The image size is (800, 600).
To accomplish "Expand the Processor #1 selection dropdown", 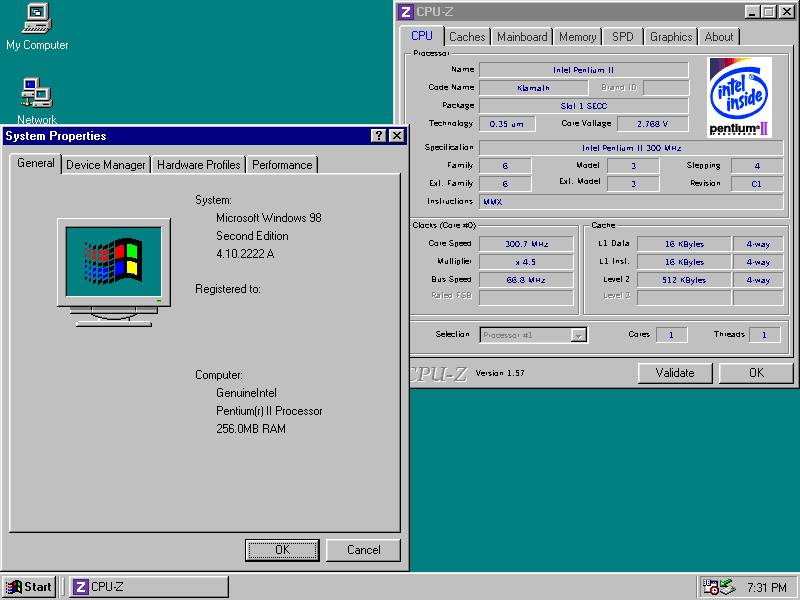I will point(578,335).
